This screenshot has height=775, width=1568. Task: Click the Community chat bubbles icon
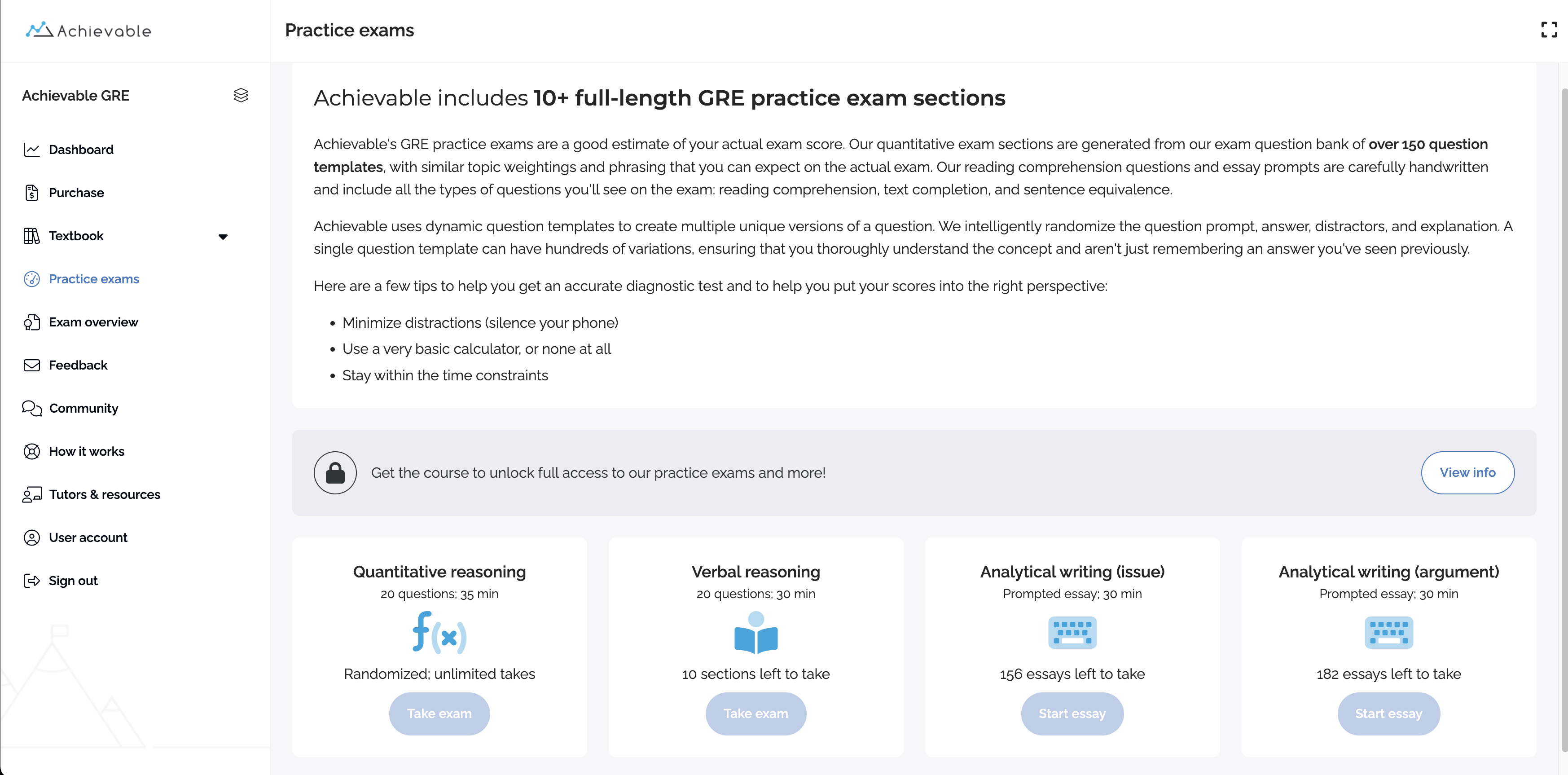point(32,409)
